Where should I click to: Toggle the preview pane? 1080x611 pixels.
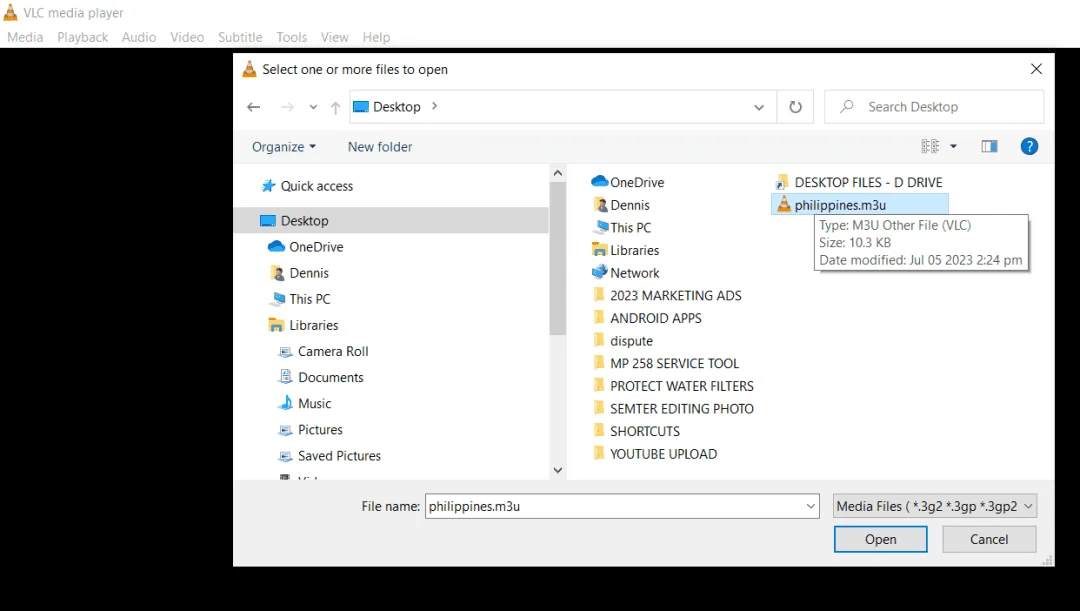989,146
